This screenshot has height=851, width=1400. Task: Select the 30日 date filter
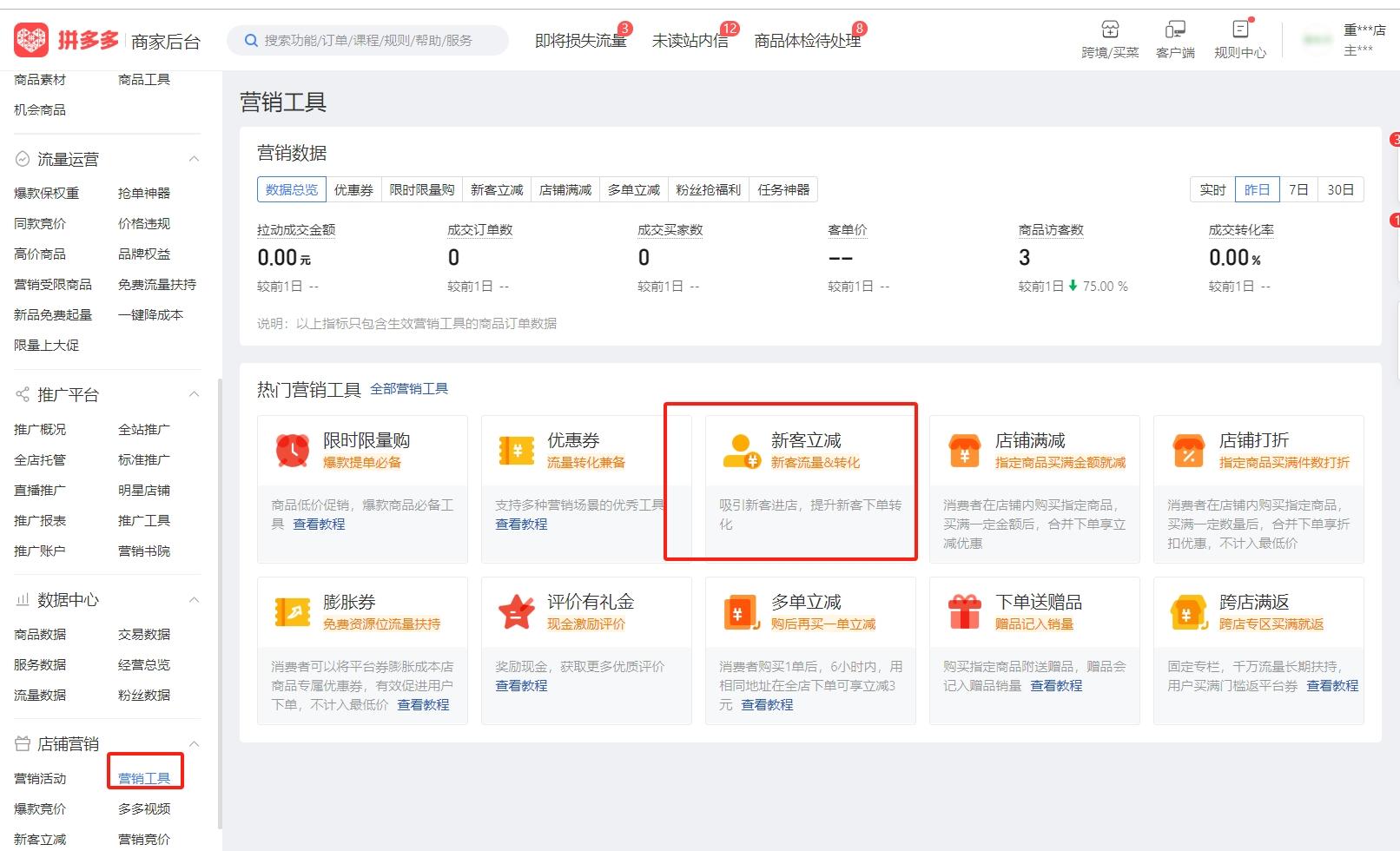(1341, 188)
